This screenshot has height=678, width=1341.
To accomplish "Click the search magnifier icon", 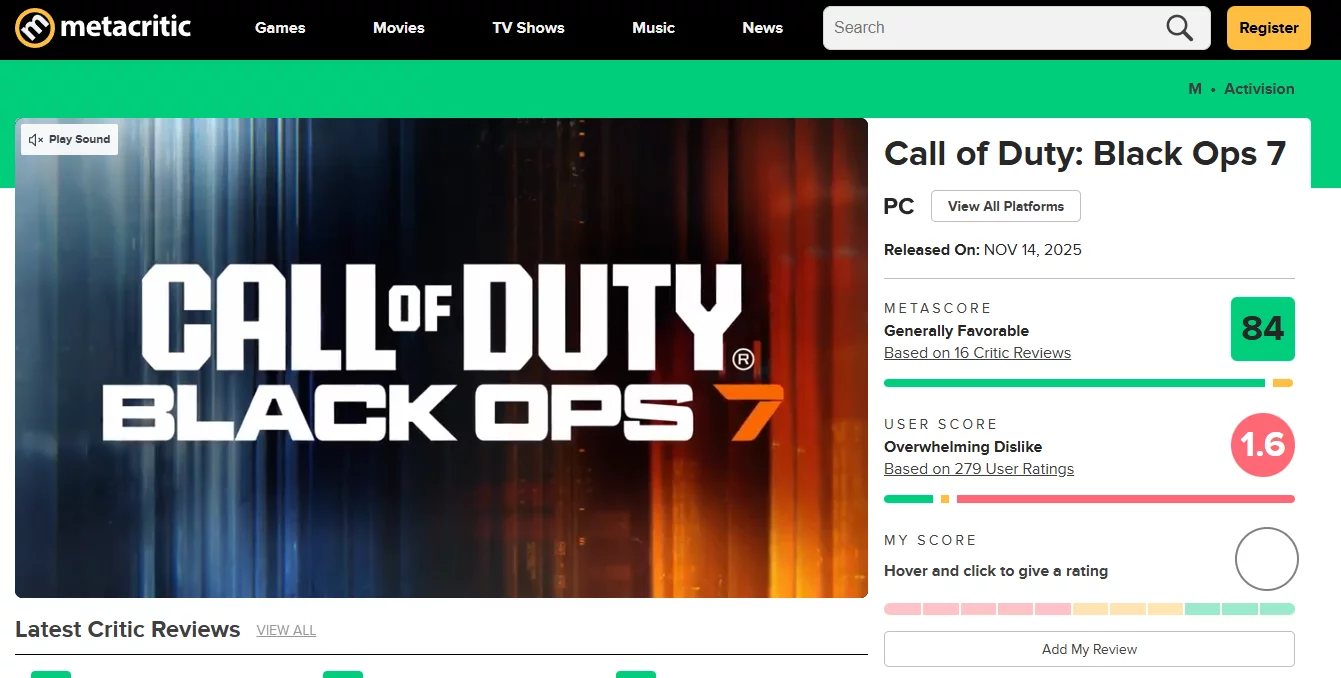I will pyautogui.click(x=1180, y=28).
